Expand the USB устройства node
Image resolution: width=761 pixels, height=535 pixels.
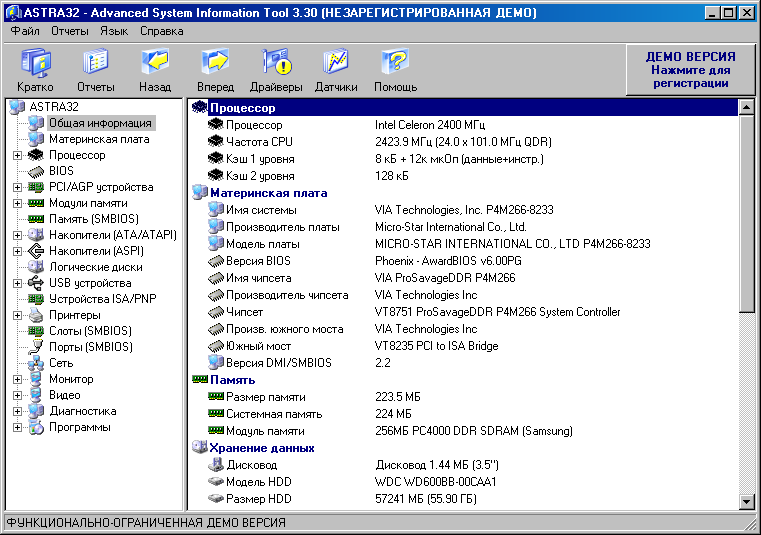point(17,284)
